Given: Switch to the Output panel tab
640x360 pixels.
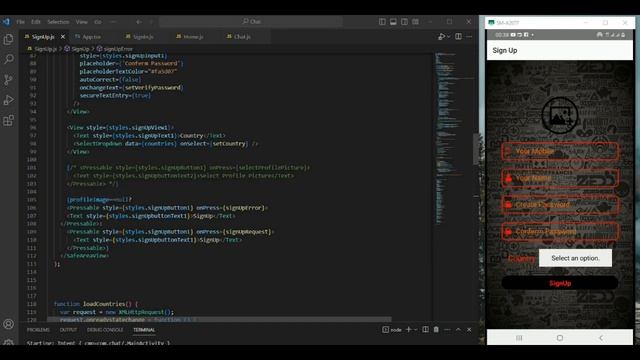Looking at the screenshot, I should click(x=68, y=330).
